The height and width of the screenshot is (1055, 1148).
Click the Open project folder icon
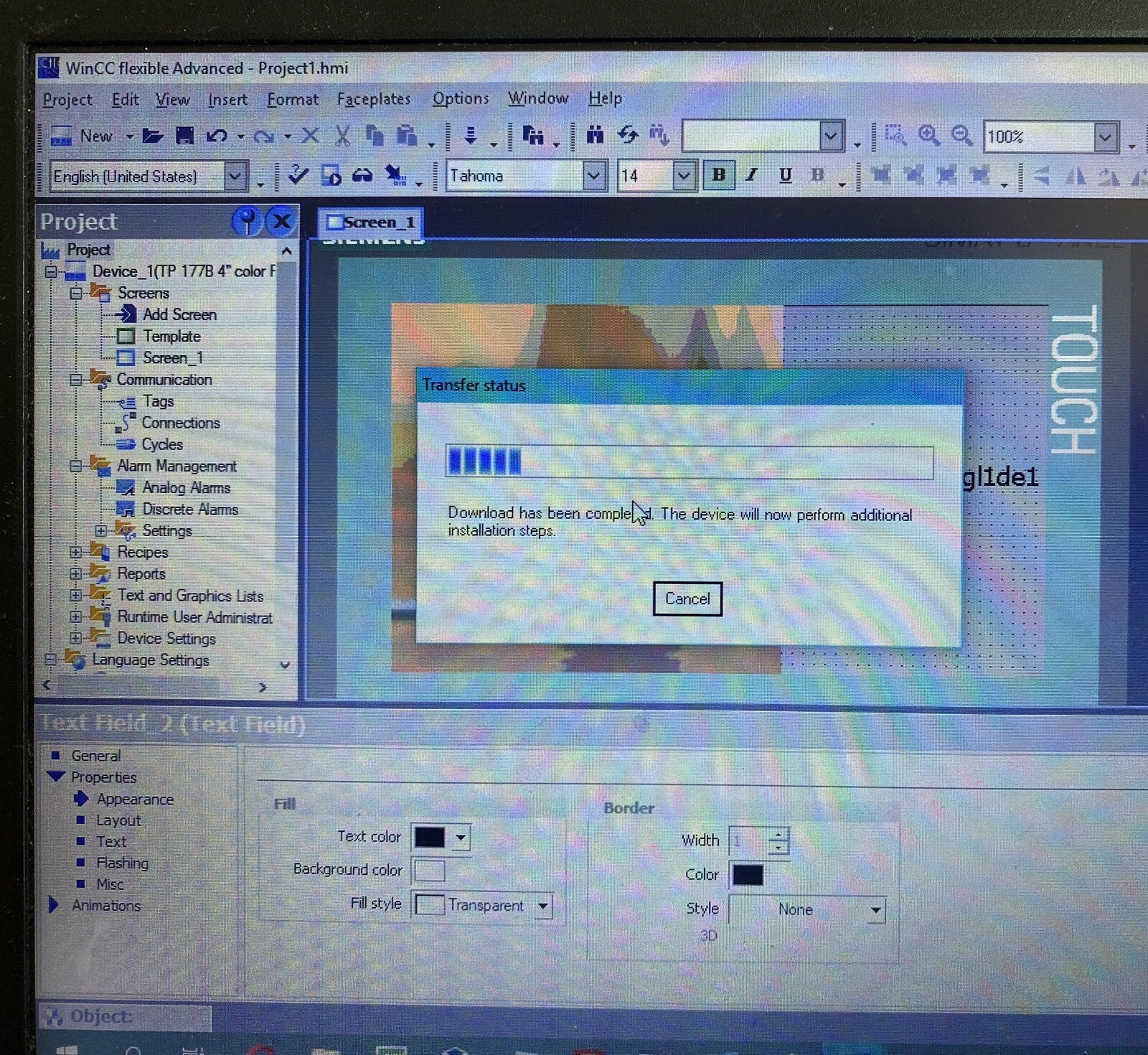[152, 136]
